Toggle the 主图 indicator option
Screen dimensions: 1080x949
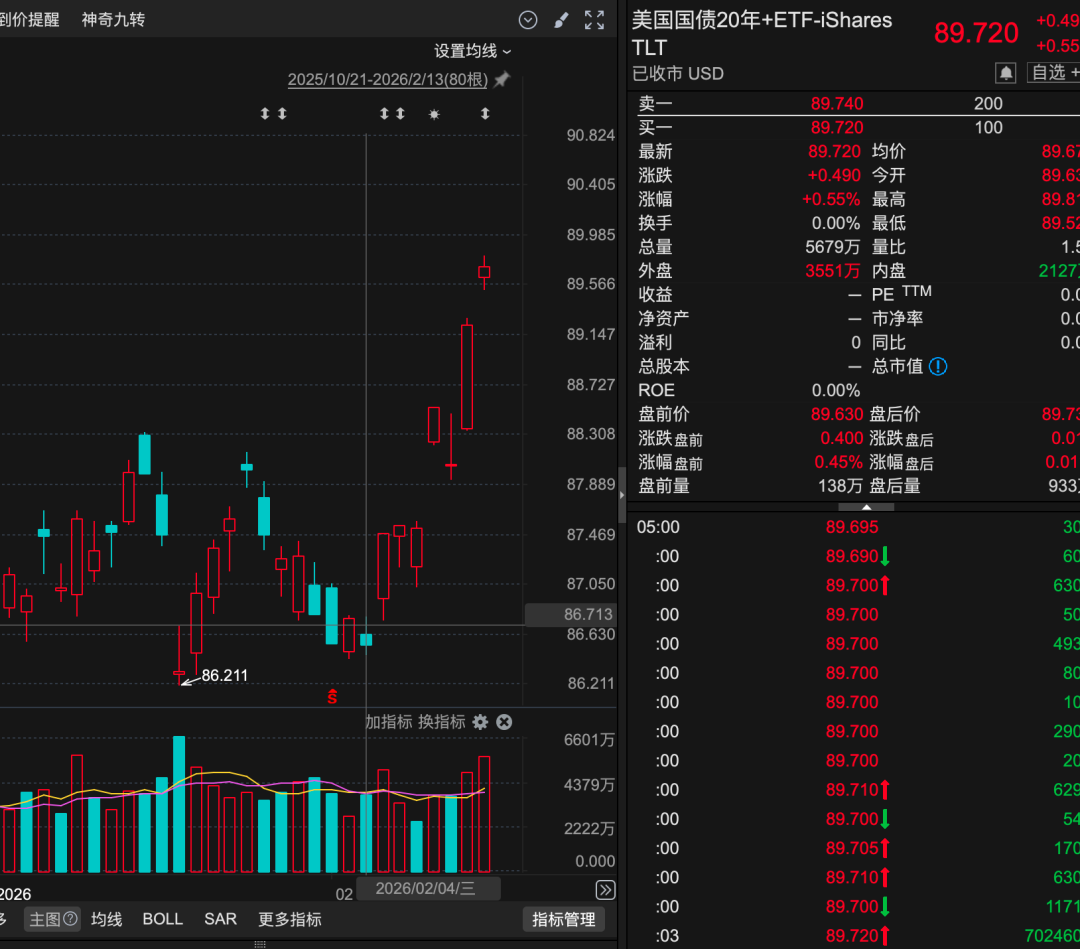pyautogui.click(x=52, y=919)
